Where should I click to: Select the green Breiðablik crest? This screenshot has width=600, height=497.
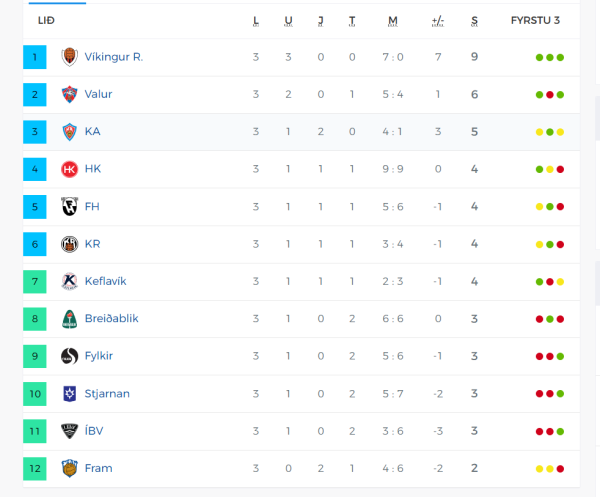click(x=70, y=319)
